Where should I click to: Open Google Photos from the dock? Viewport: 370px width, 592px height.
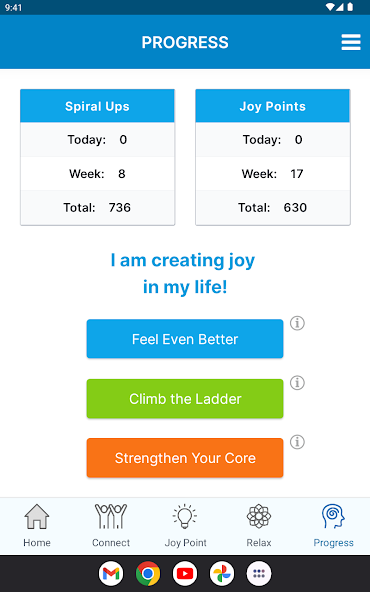click(x=222, y=574)
